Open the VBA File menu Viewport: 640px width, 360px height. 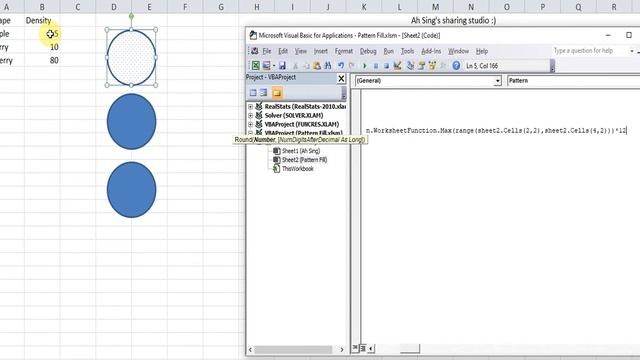coord(267,51)
